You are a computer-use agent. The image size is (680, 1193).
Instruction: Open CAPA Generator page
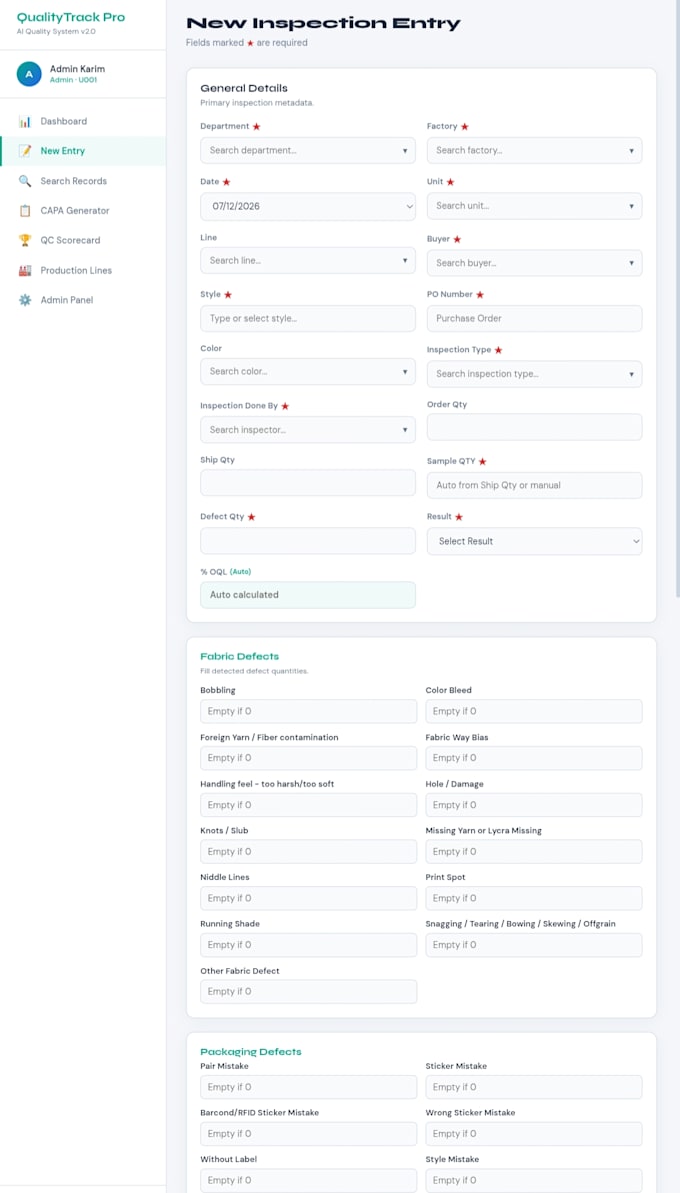coord(83,211)
